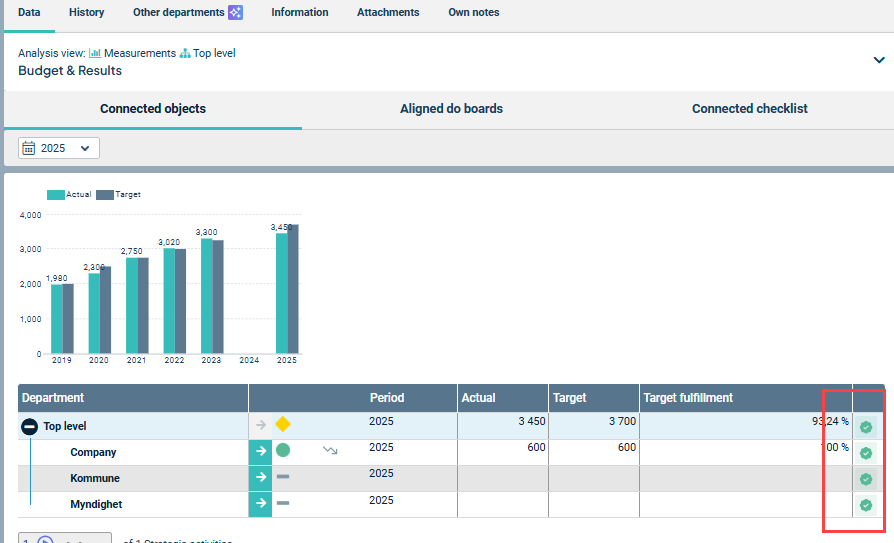Image resolution: width=894 pixels, height=543 pixels.
Task: Expand the Analysis view panel chevron
Action: coord(879,60)
